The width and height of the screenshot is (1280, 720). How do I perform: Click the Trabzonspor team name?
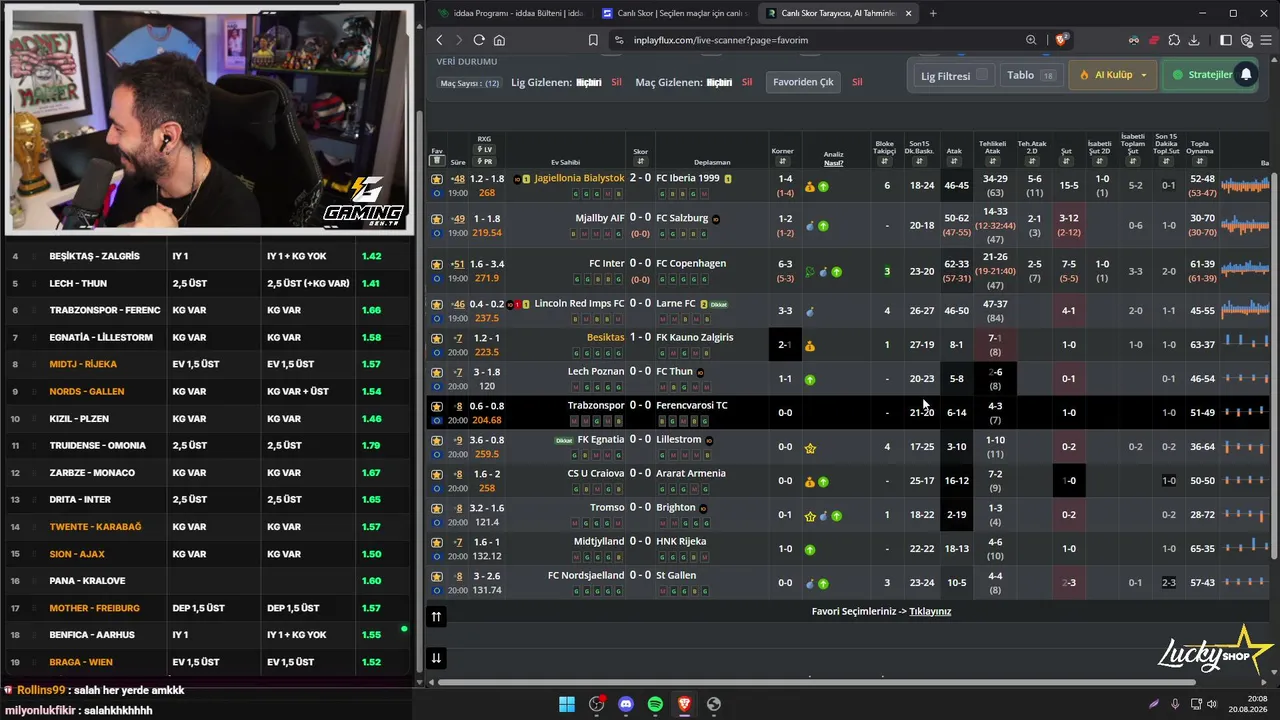596,406
